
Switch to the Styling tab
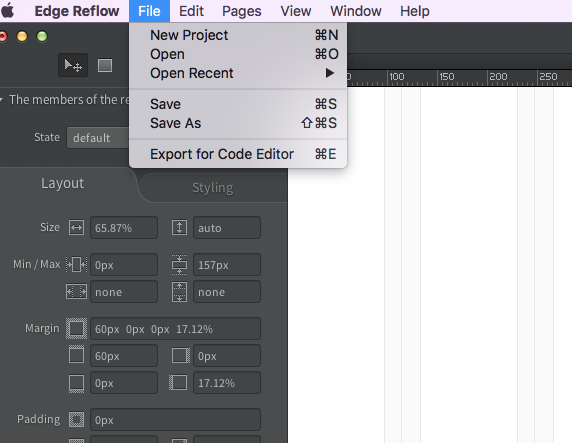(213, 188)
